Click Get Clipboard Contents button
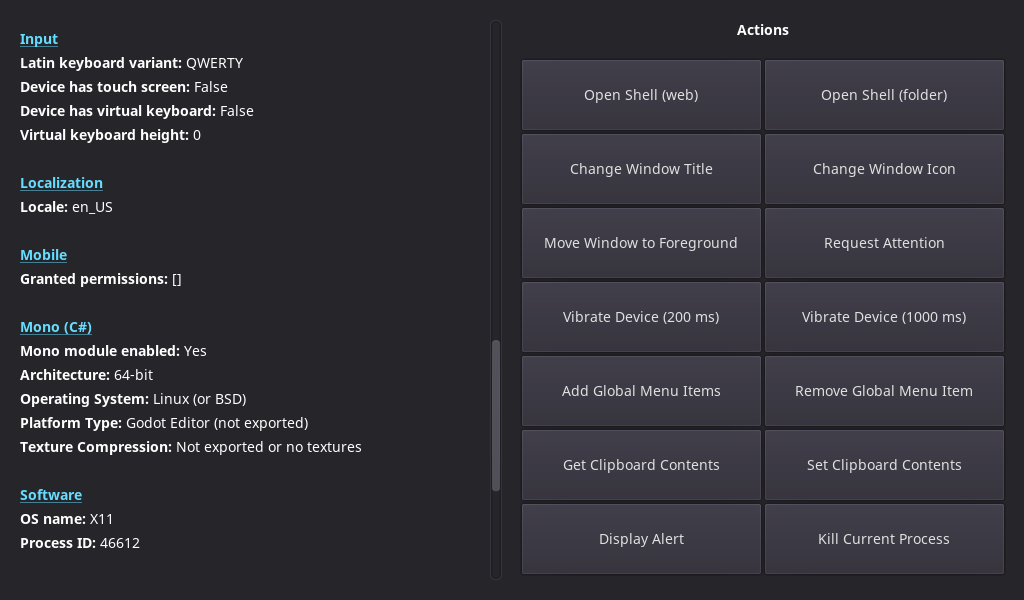This screenshot has height=600, width=1024. (641, 465)
